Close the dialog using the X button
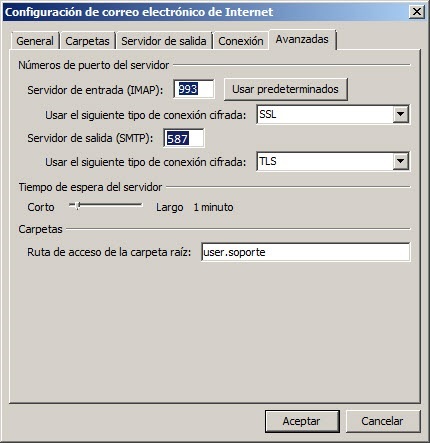430x443 pixels. pyautogui.click(x=417, y=12)
